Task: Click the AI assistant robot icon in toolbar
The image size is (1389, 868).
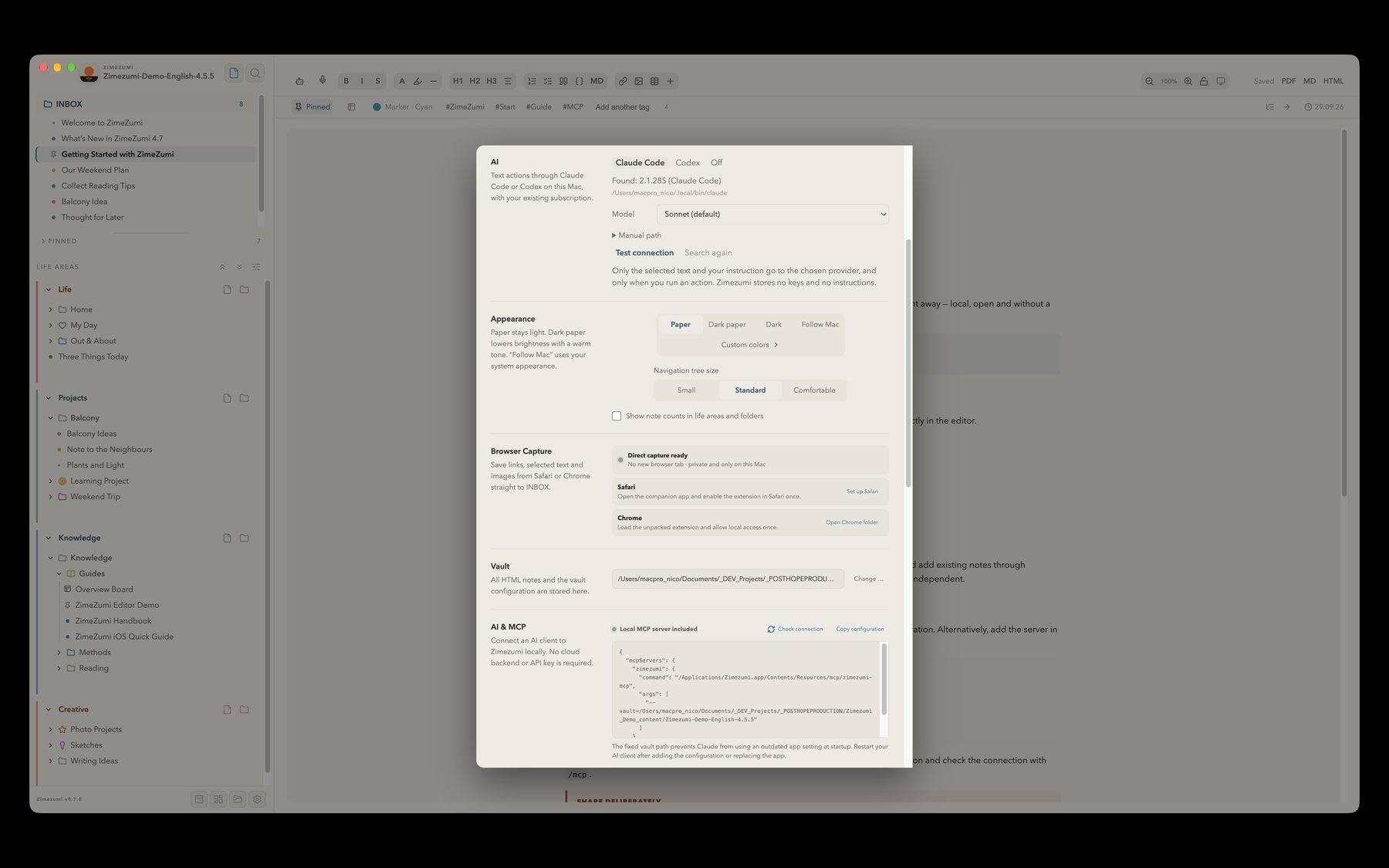Action: [299, 81]
